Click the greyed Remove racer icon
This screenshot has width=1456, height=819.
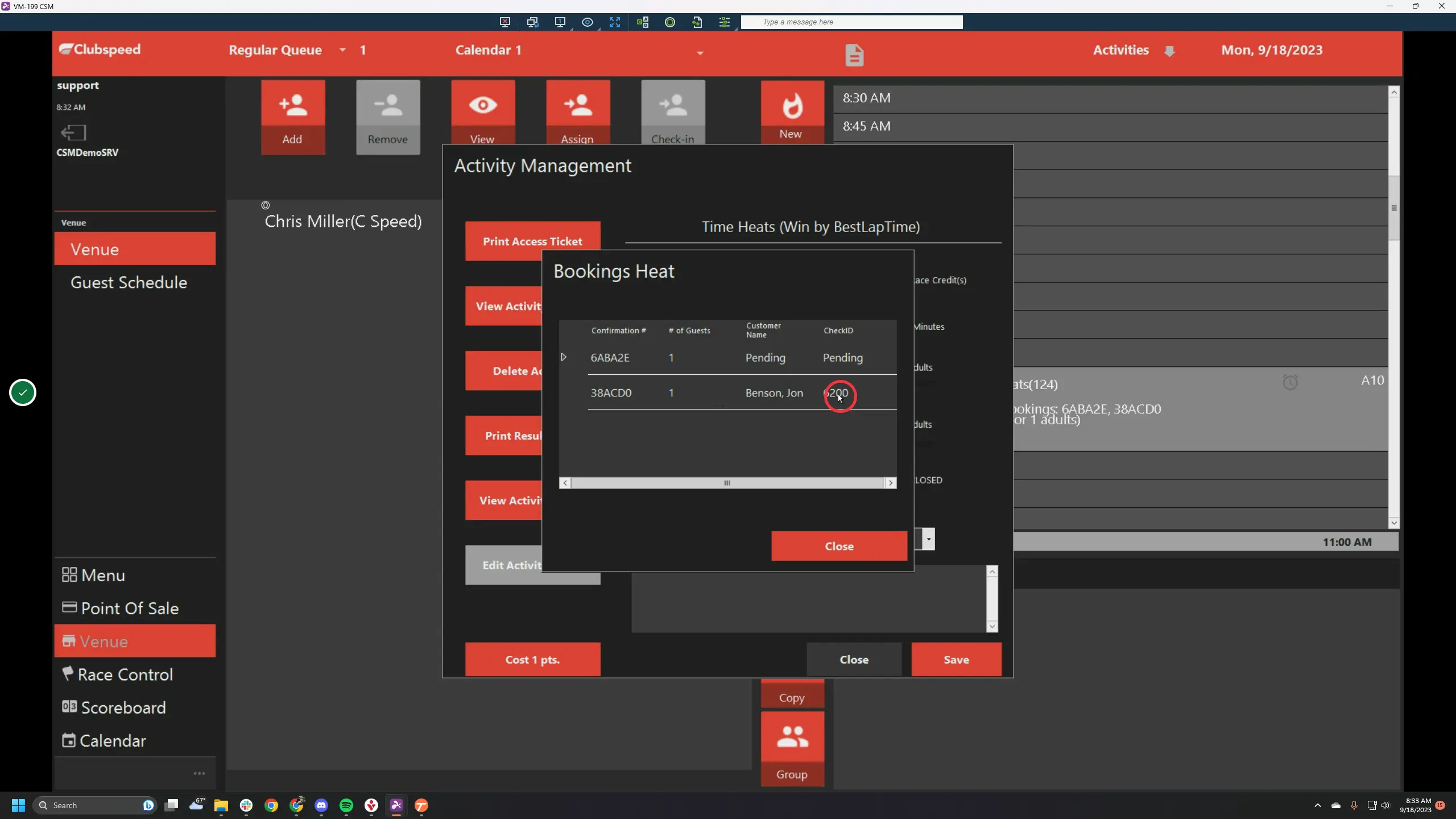coord(388,117)
